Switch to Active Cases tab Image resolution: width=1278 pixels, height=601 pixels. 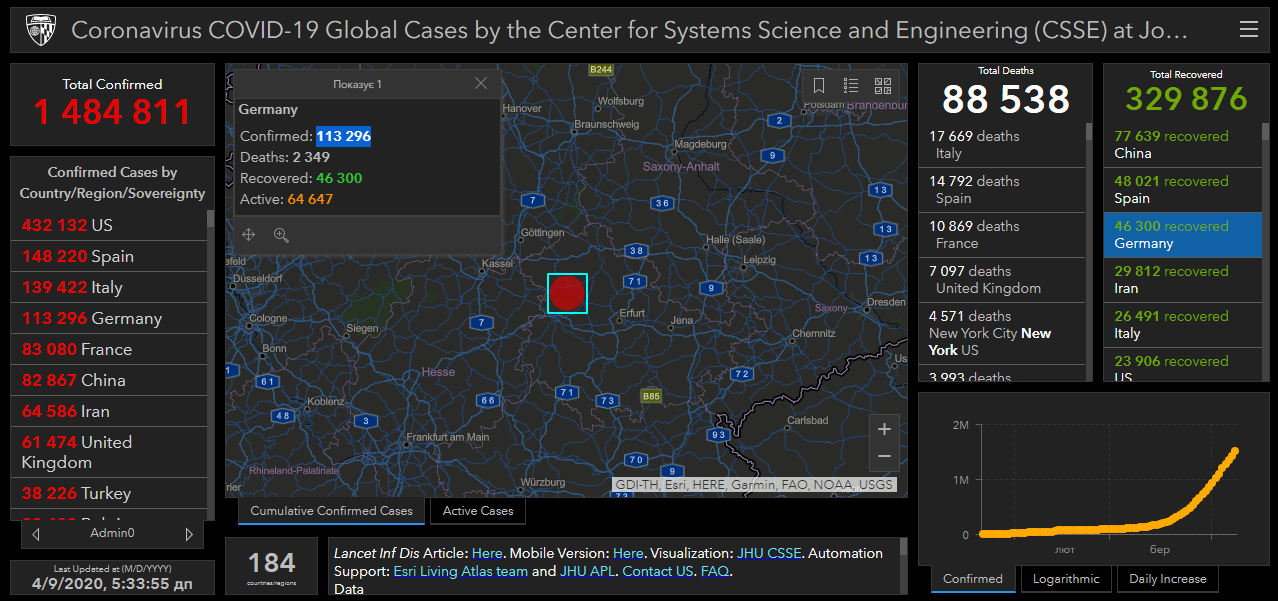478,511
